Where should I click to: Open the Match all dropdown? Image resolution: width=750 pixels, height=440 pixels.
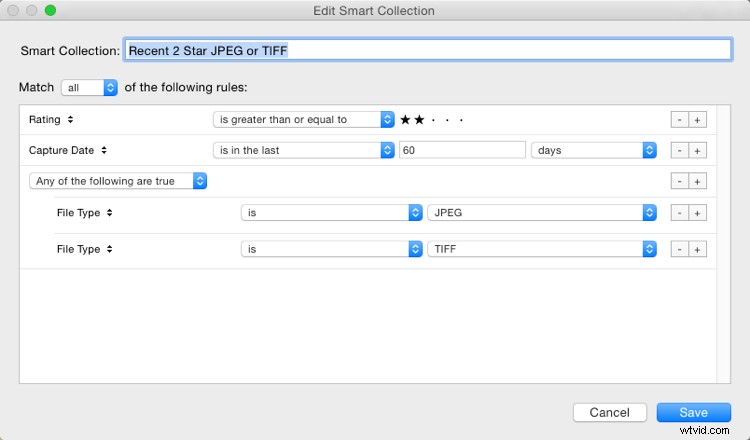[89, 88]
